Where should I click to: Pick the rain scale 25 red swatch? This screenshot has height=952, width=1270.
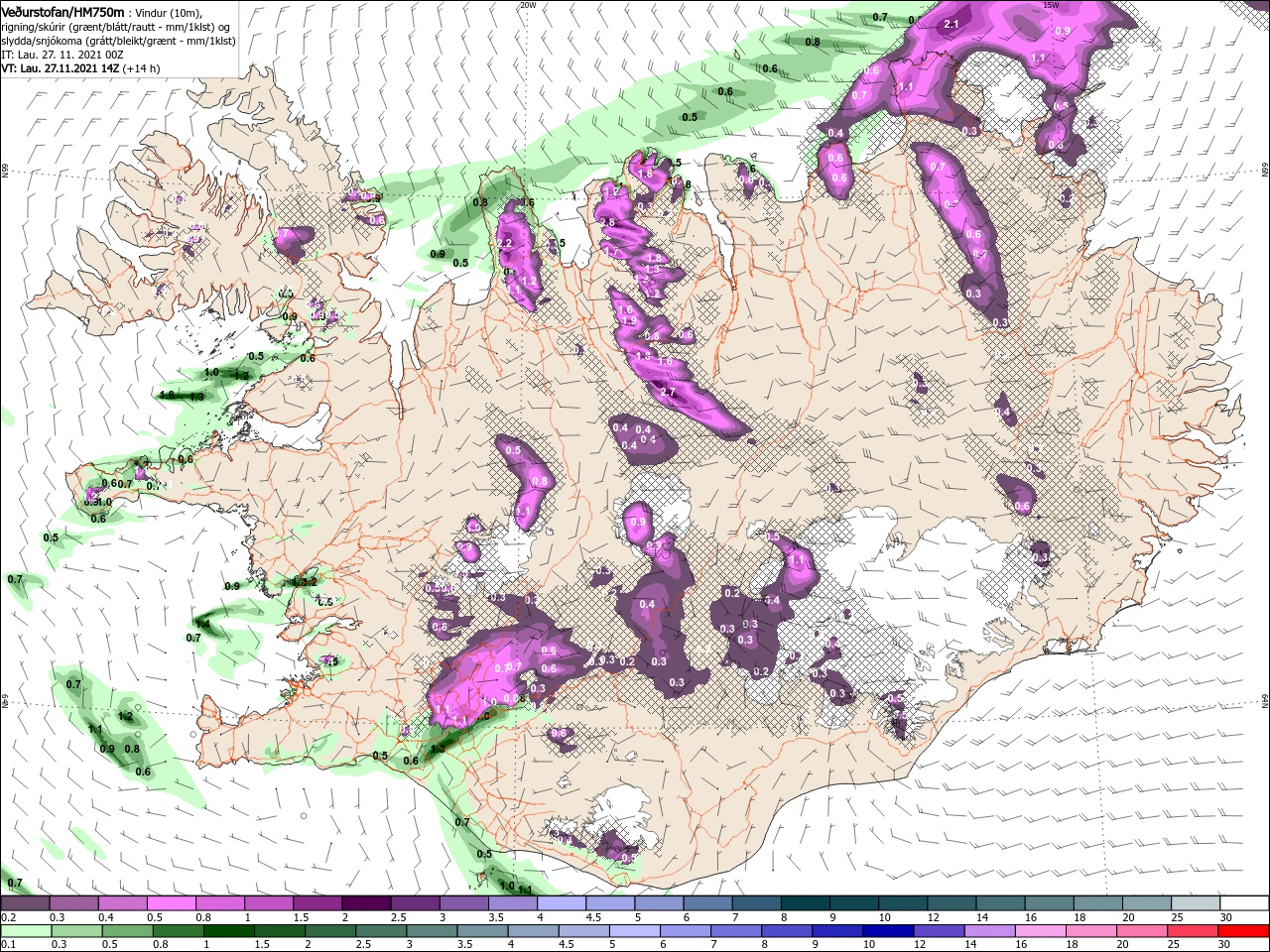point(1192,931)
